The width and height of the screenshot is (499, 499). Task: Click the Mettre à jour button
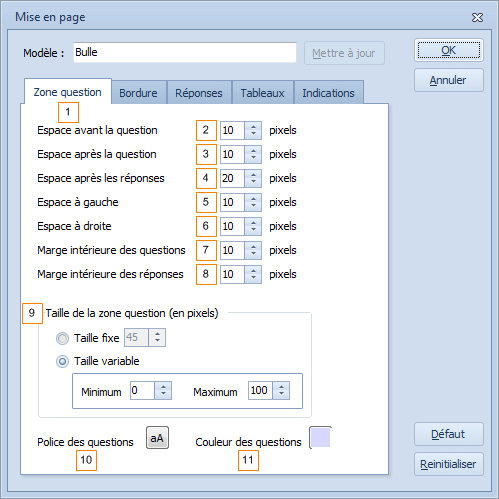[344, 53]
